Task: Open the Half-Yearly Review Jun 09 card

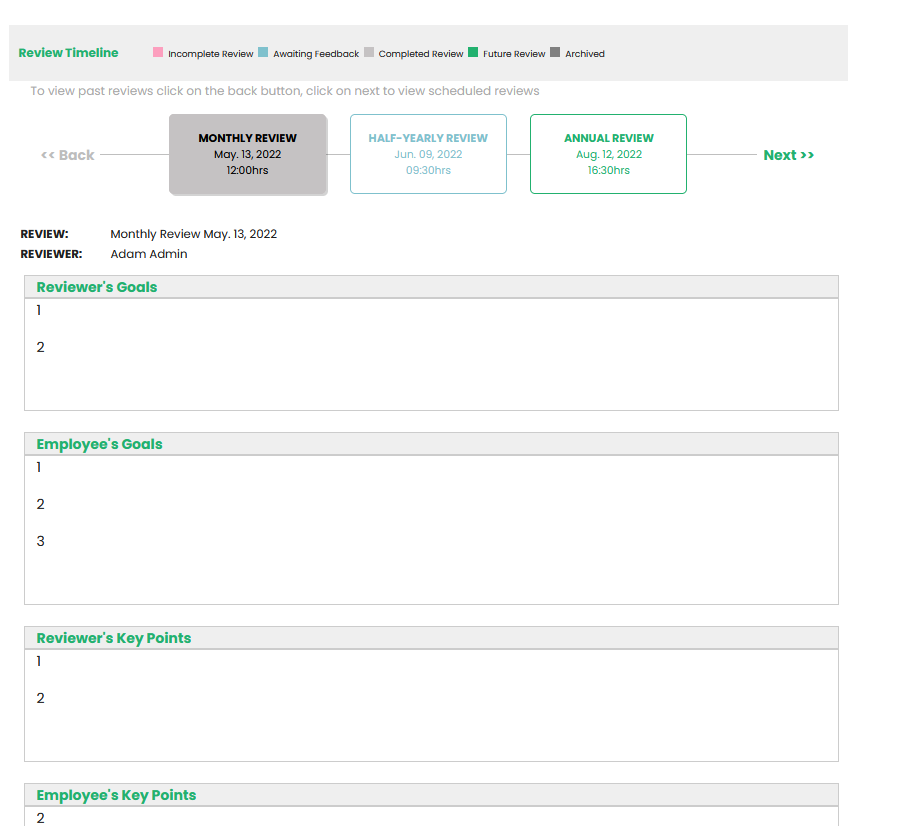Action: coord(428,154)
